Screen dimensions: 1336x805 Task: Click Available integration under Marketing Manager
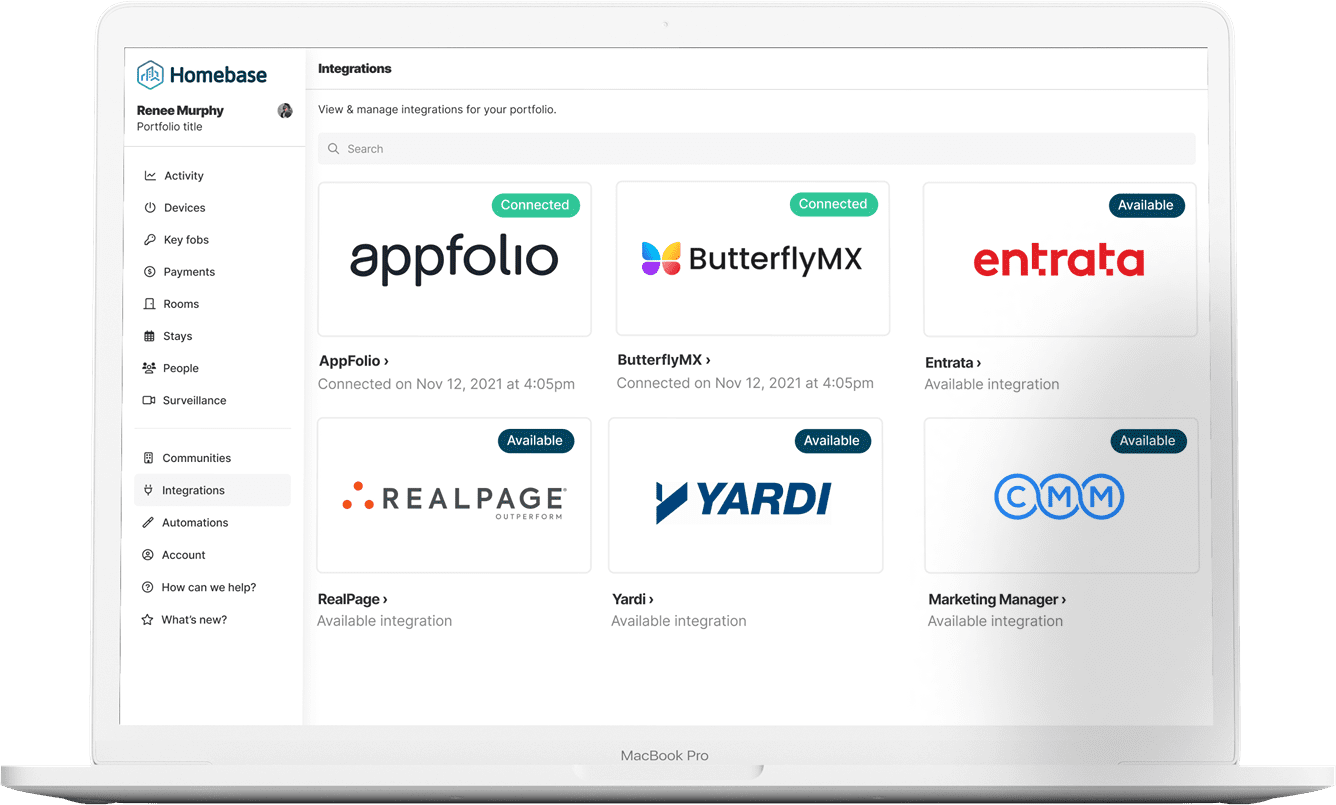click(x=996, y=621)
